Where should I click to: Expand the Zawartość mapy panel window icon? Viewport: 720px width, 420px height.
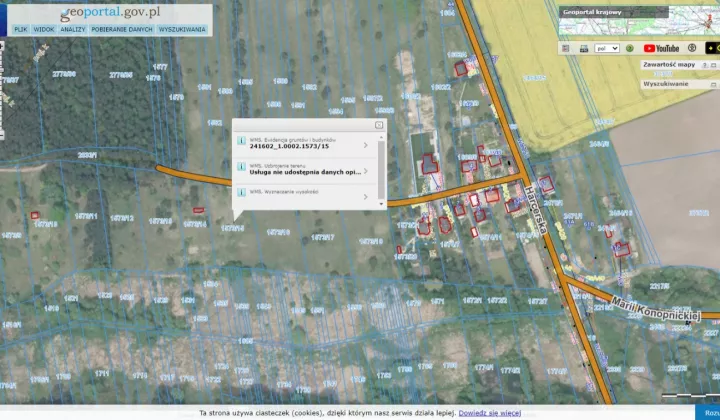(x=714, y=66)
